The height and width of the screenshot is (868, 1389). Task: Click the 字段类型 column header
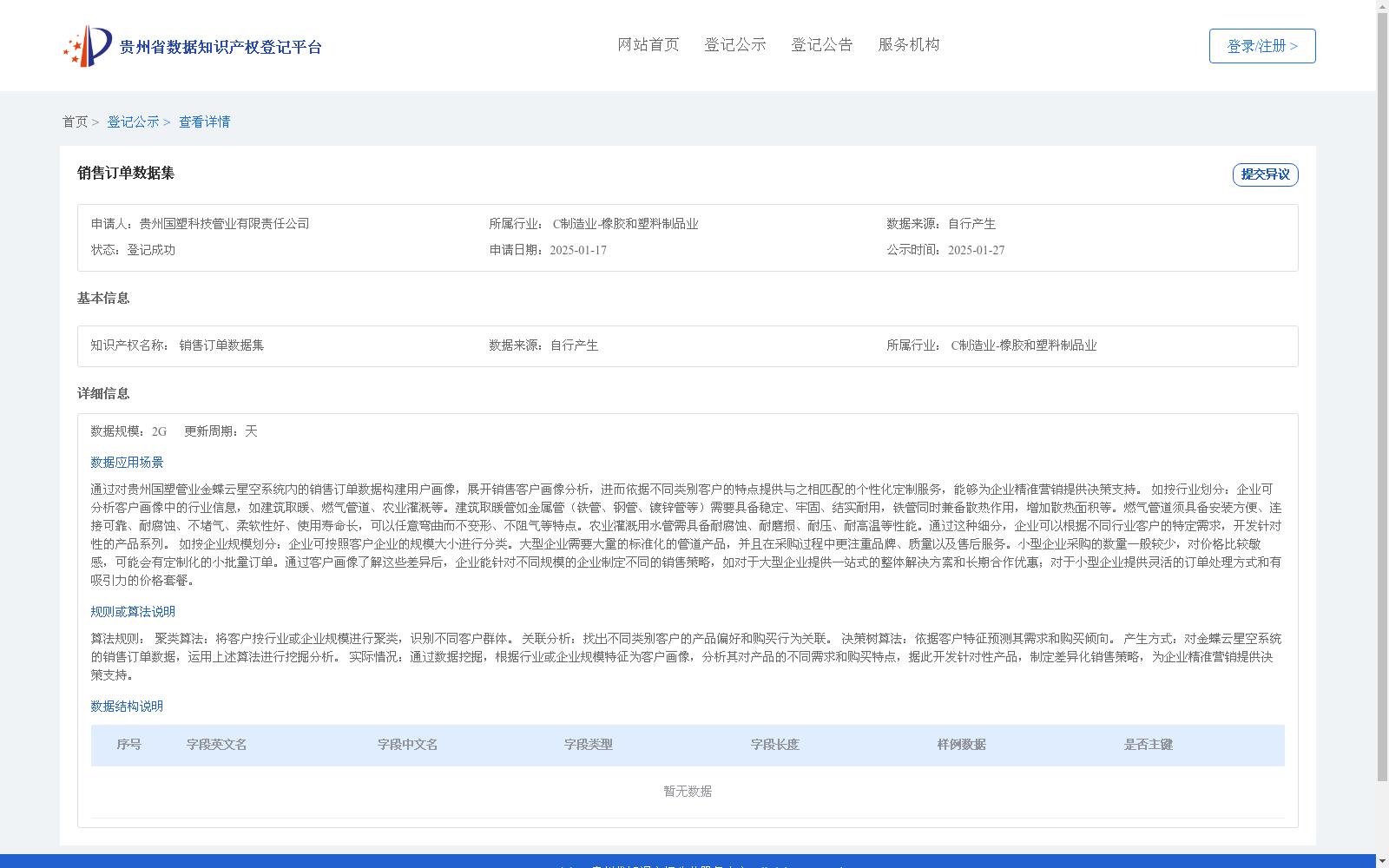(589, 745)
